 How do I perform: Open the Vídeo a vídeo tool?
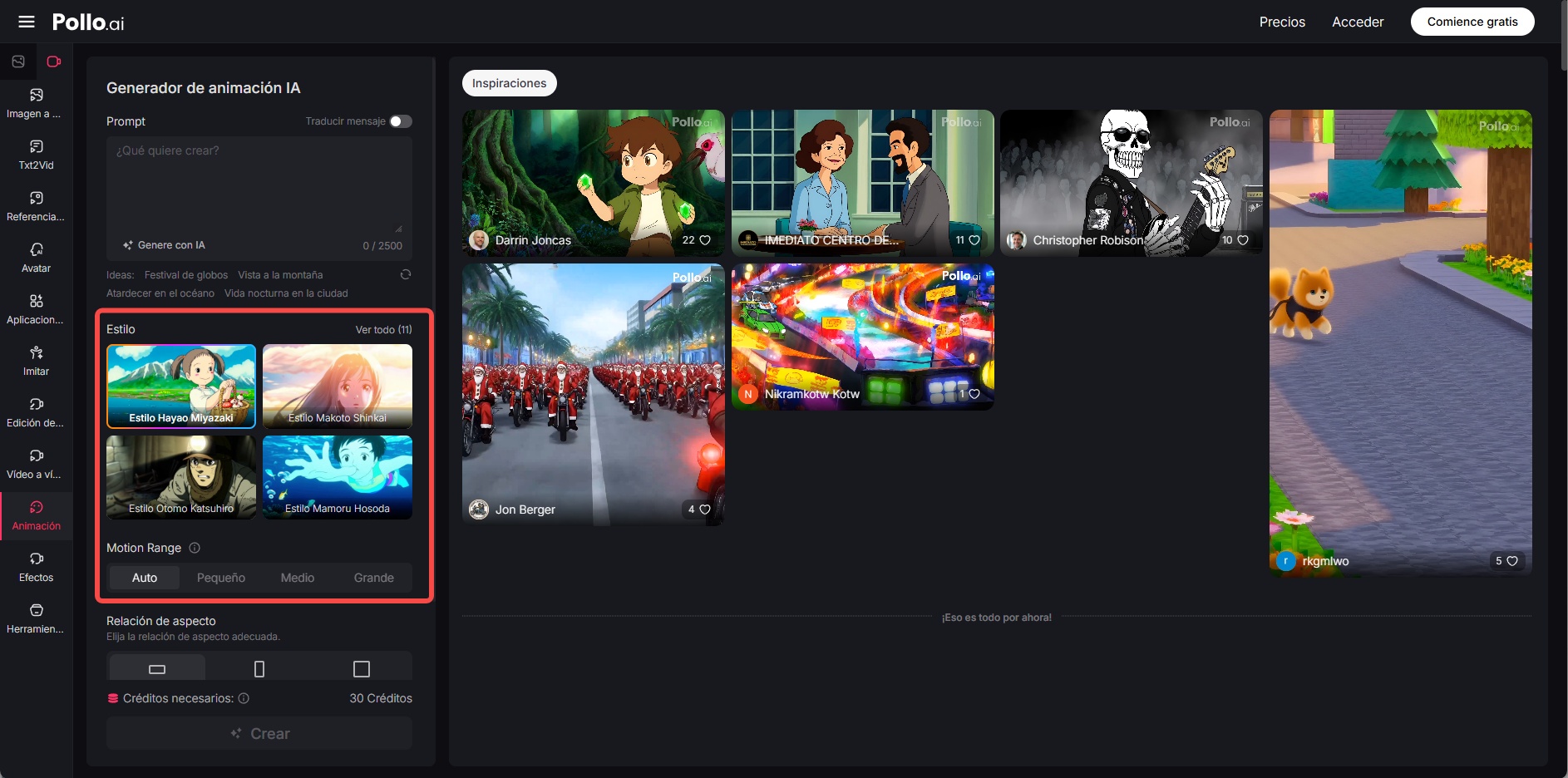coord(36,465)
